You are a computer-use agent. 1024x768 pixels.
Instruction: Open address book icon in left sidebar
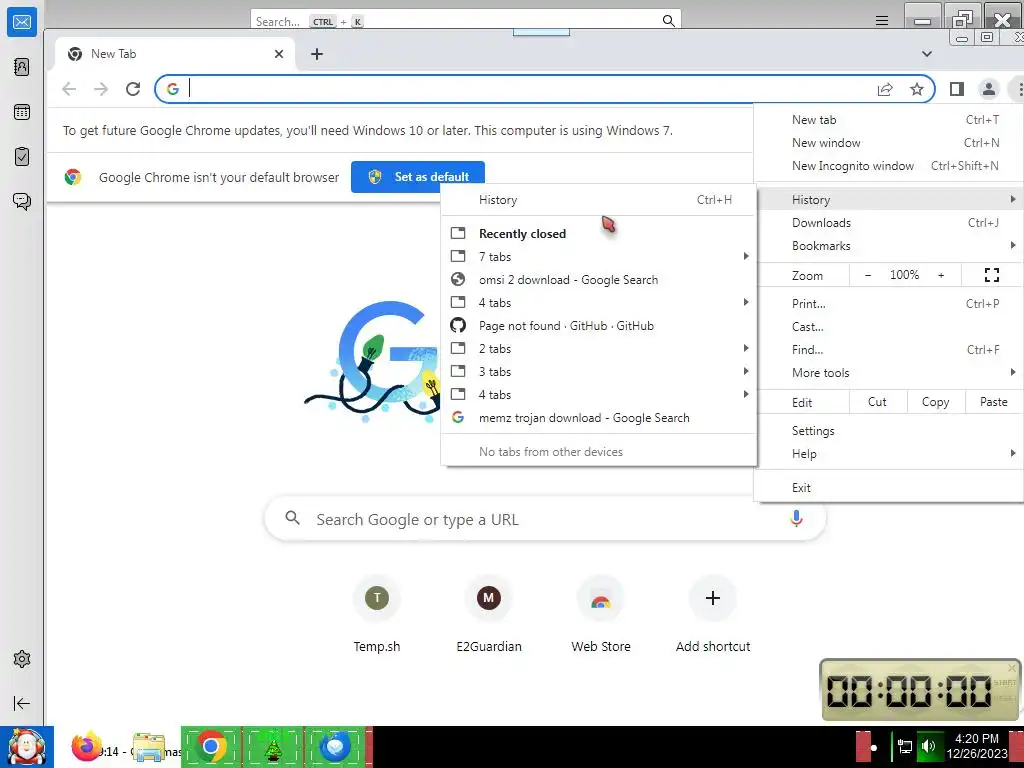[22, 67]
